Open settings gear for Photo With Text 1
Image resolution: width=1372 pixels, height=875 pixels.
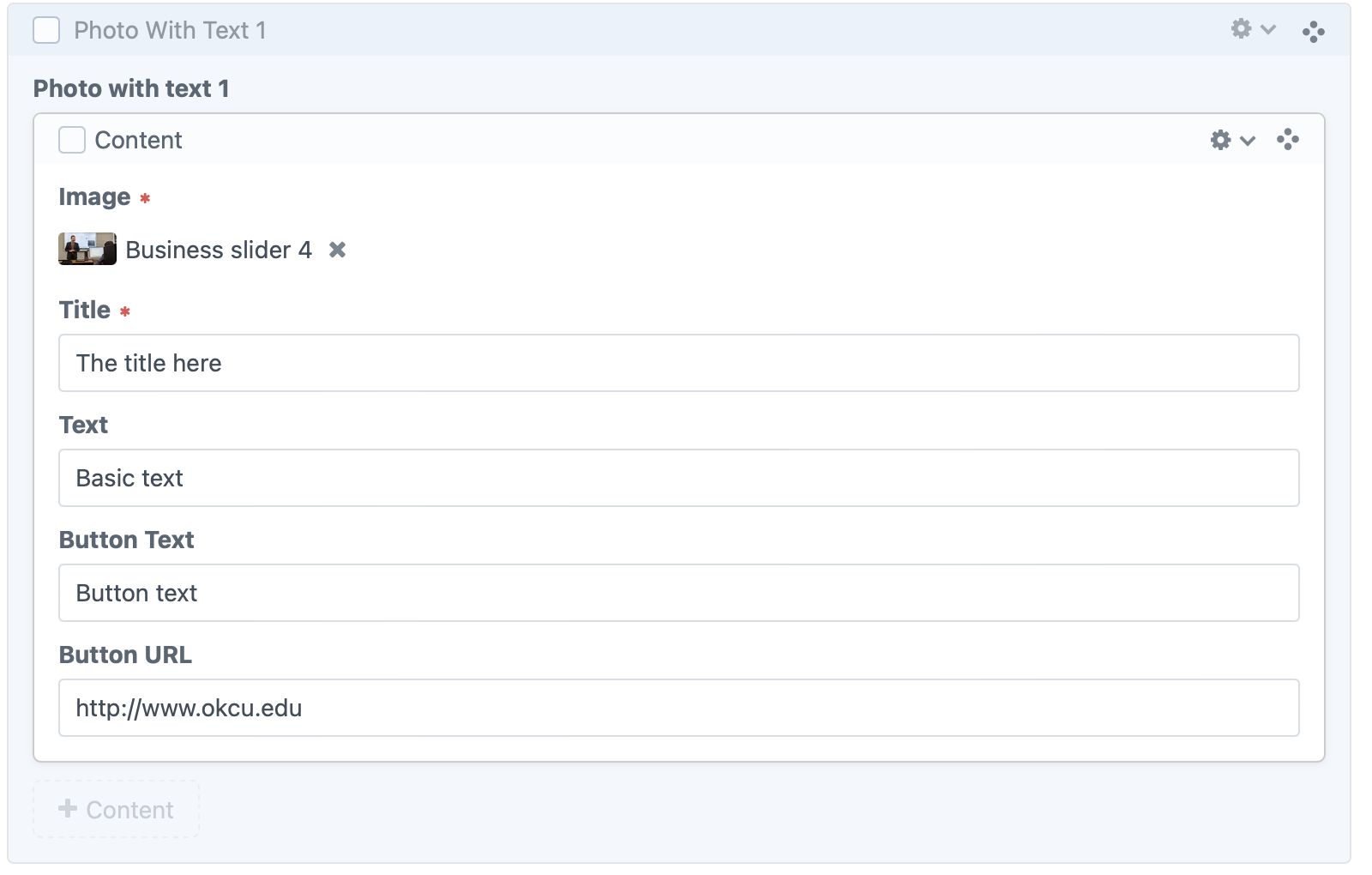coord(1241,29)
